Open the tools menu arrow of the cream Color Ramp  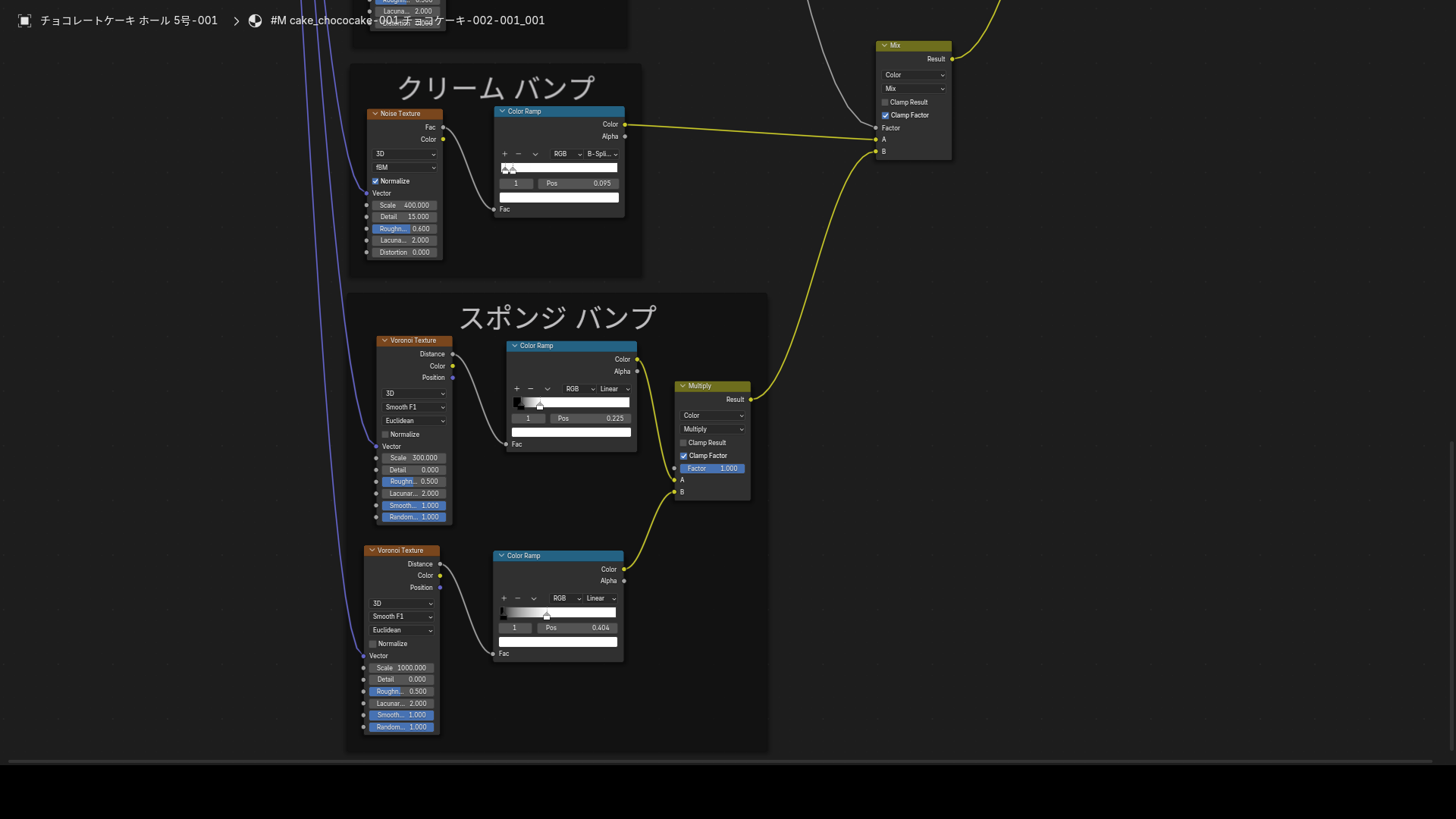point(535,154)
